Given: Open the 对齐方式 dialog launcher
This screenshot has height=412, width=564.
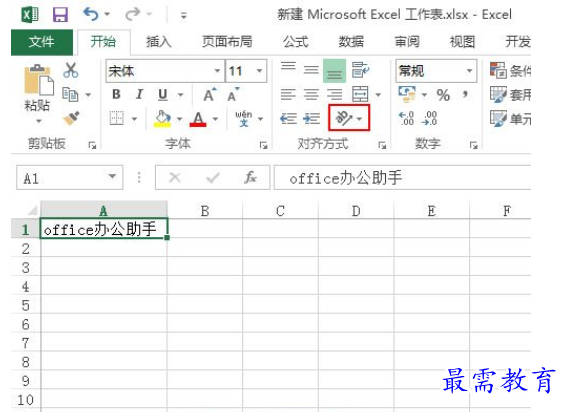Looking at the screenshot, I should [x=382, y=145].
